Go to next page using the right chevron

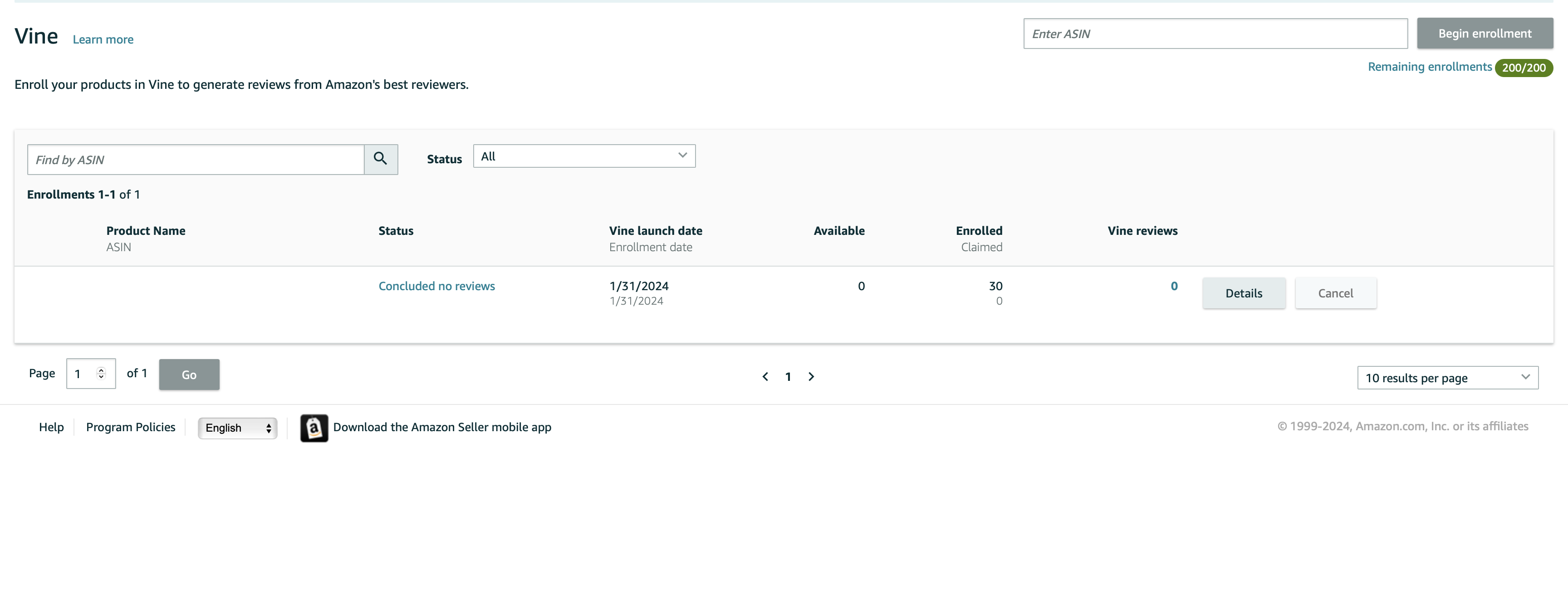click(811, 377)
